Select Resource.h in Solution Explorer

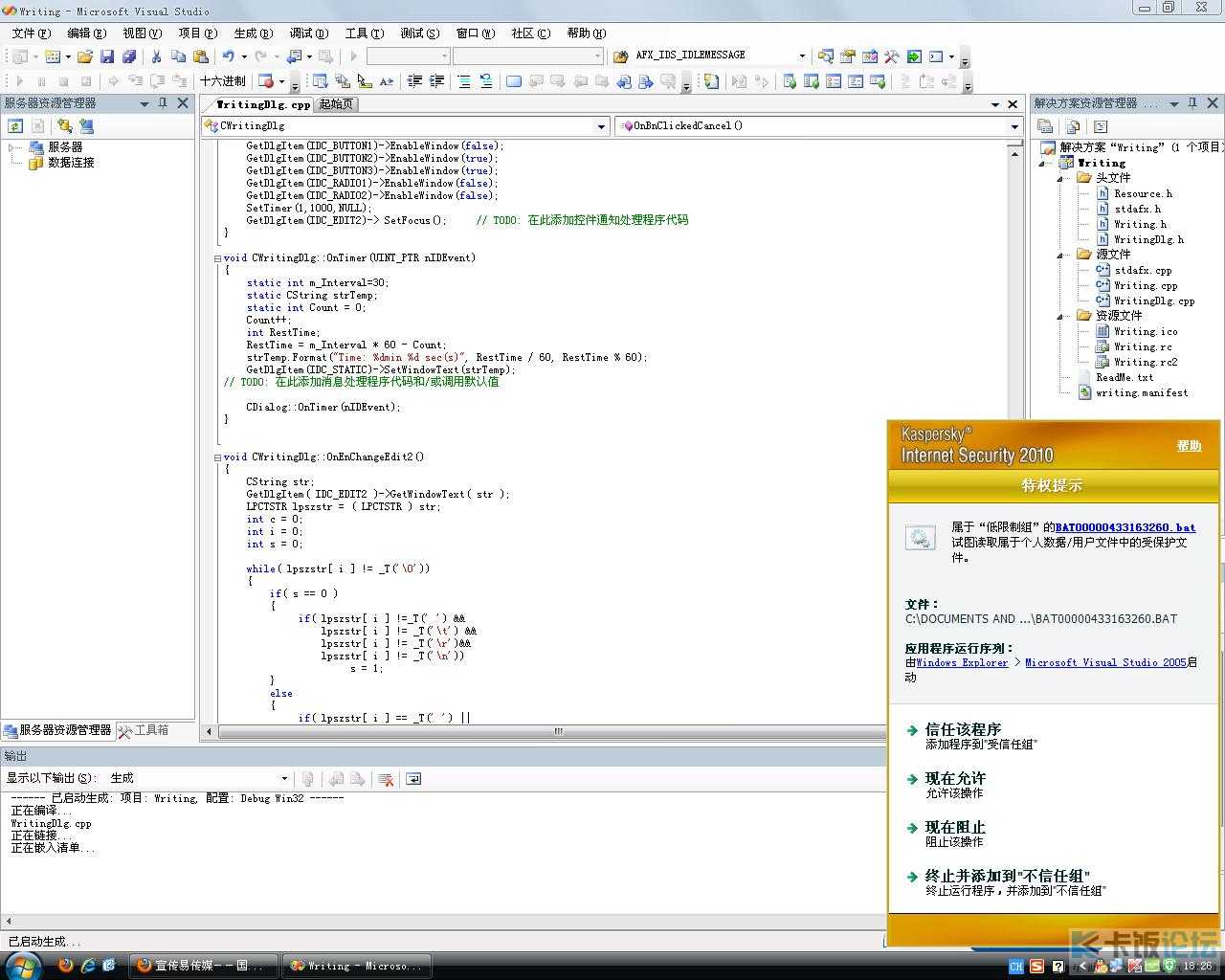[x=1143, y=193]
